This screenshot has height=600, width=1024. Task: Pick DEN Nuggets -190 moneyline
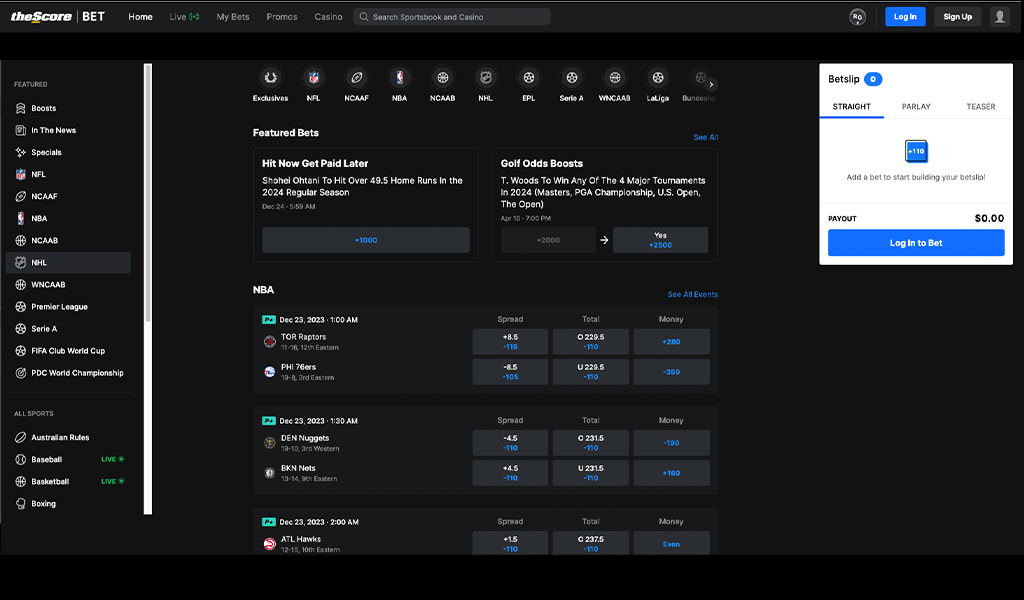pyautogui.click(x=671, y=443)
